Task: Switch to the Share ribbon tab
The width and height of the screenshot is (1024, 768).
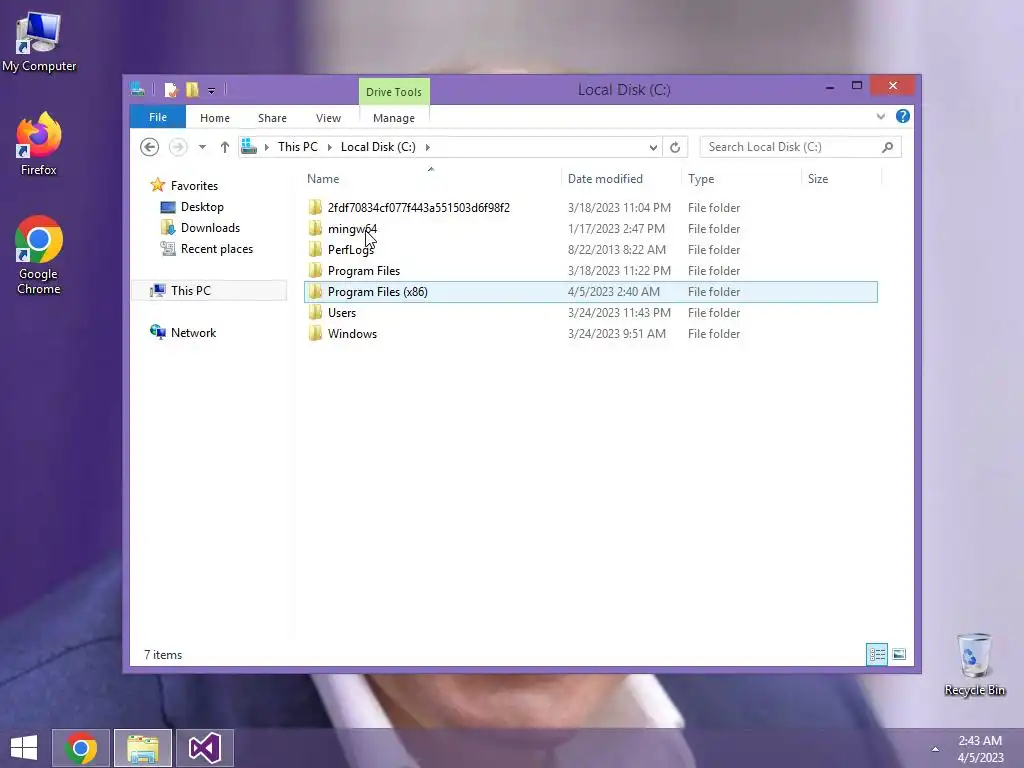Action: (272, 118)
